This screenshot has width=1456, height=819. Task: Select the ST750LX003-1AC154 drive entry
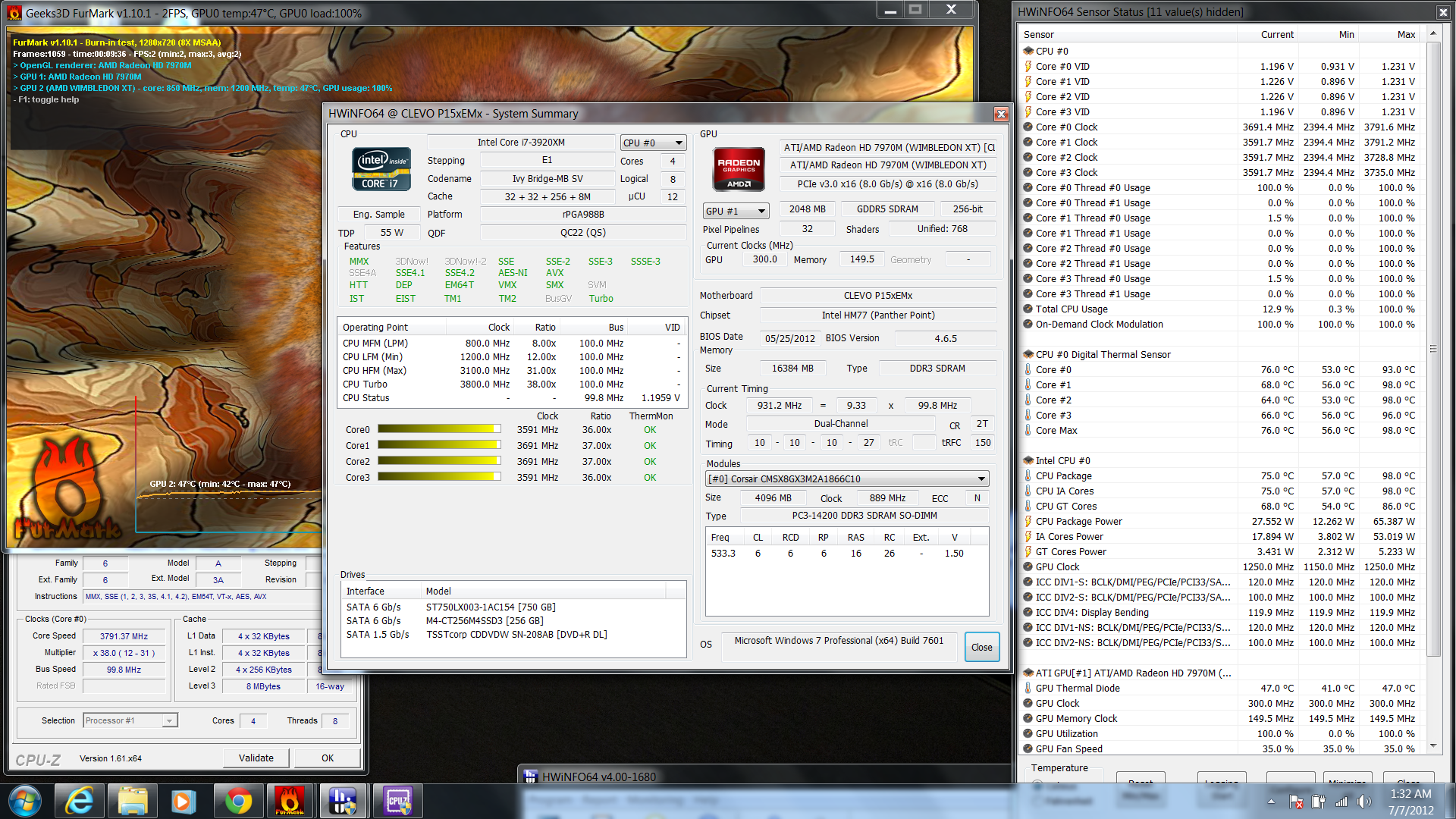click(512, 607)
